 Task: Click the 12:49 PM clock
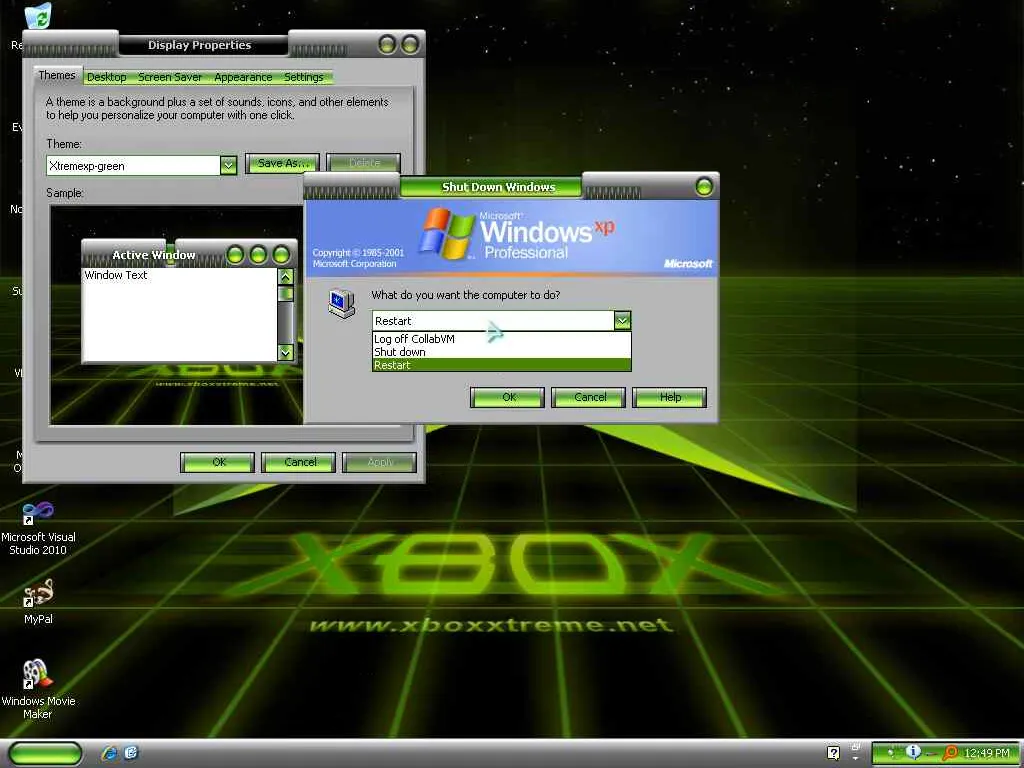tap(986, 753)
